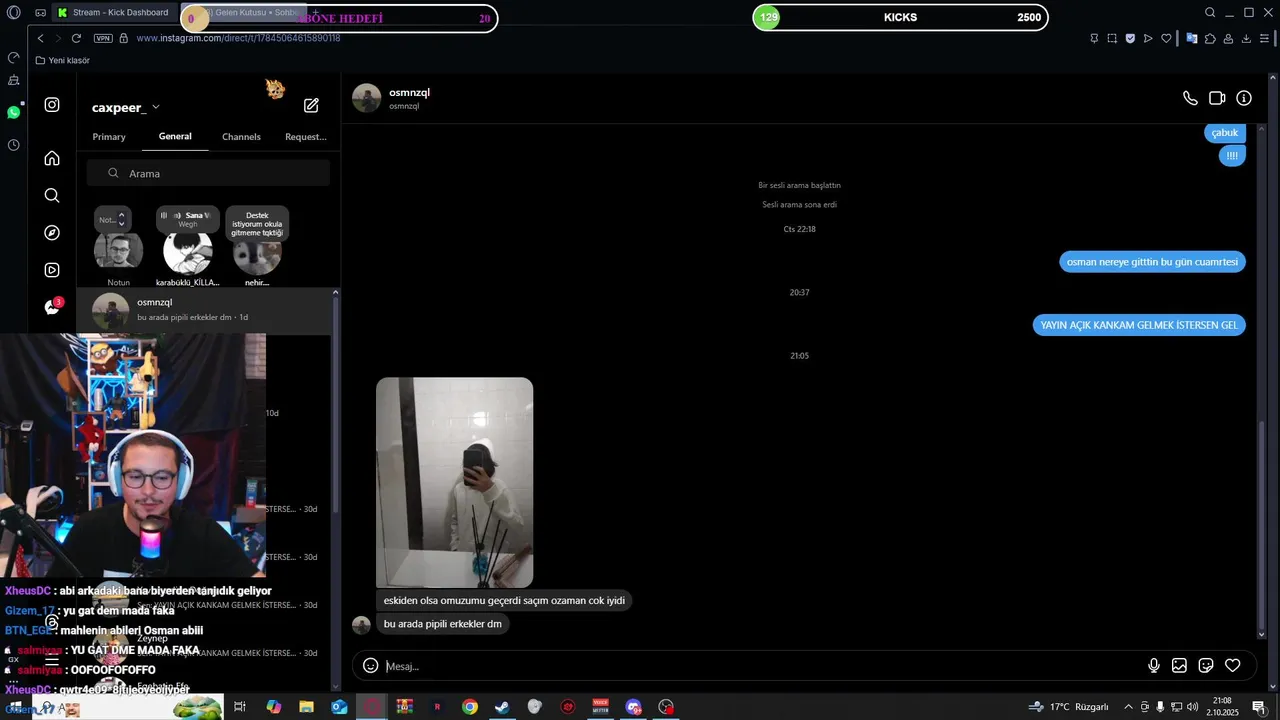Open the osmnzql conversation in the list

205,310
